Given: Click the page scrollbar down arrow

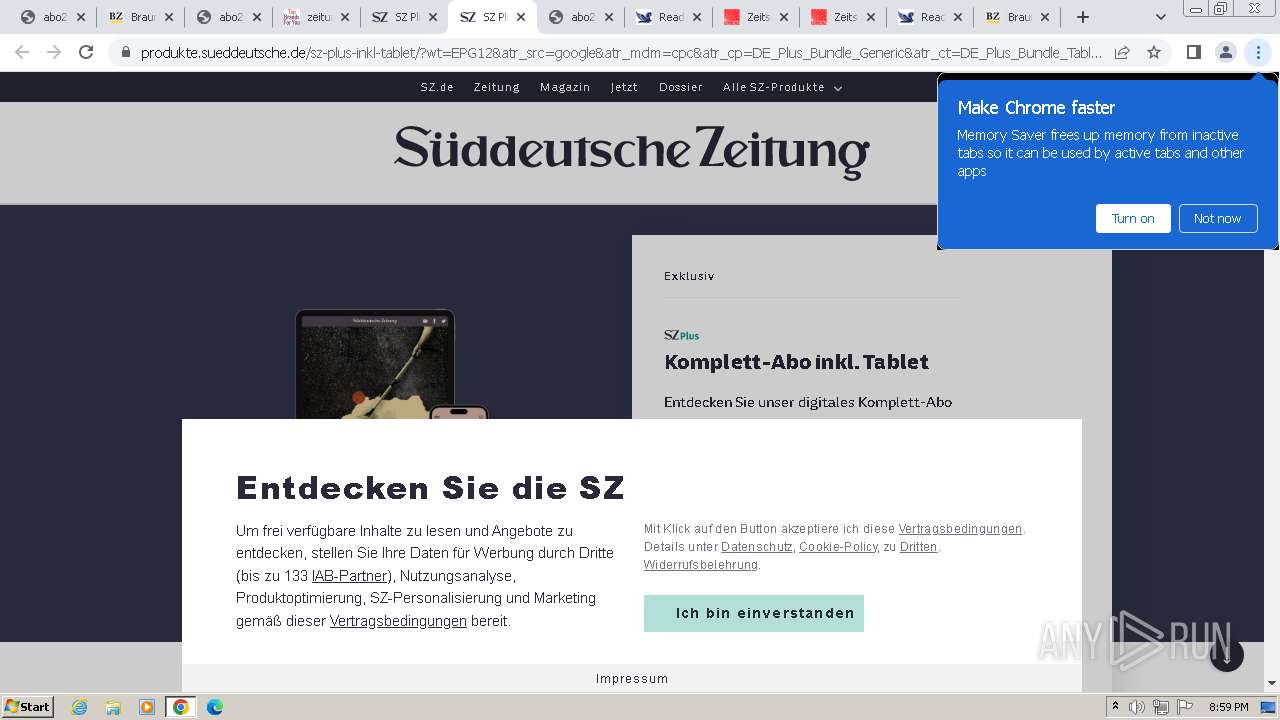Looking at the screenshot, I should (x=1272, y=683).
